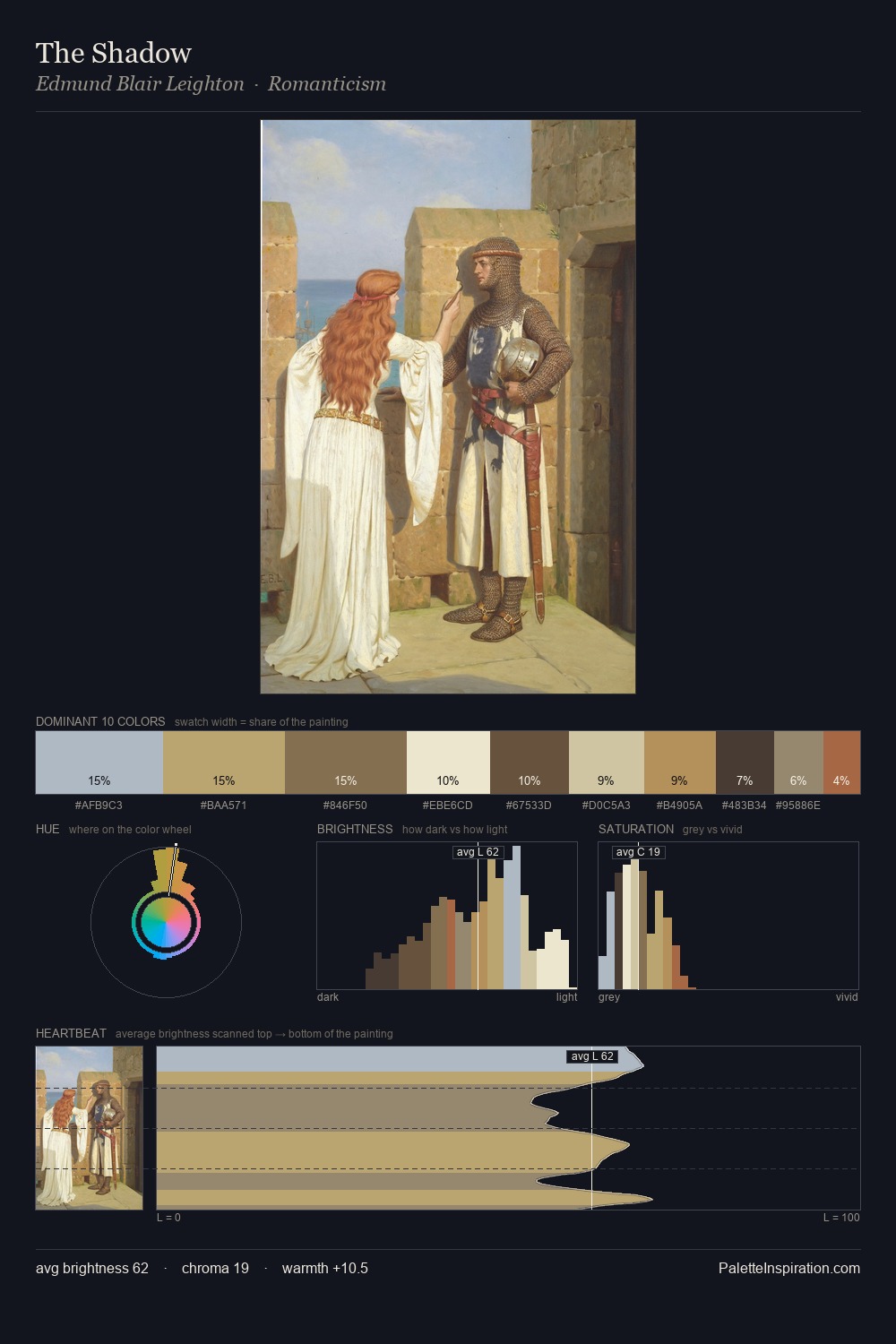896x1344 pixels.
Task: Click hex code '#AFB9C3'
Action: point(99,805)
